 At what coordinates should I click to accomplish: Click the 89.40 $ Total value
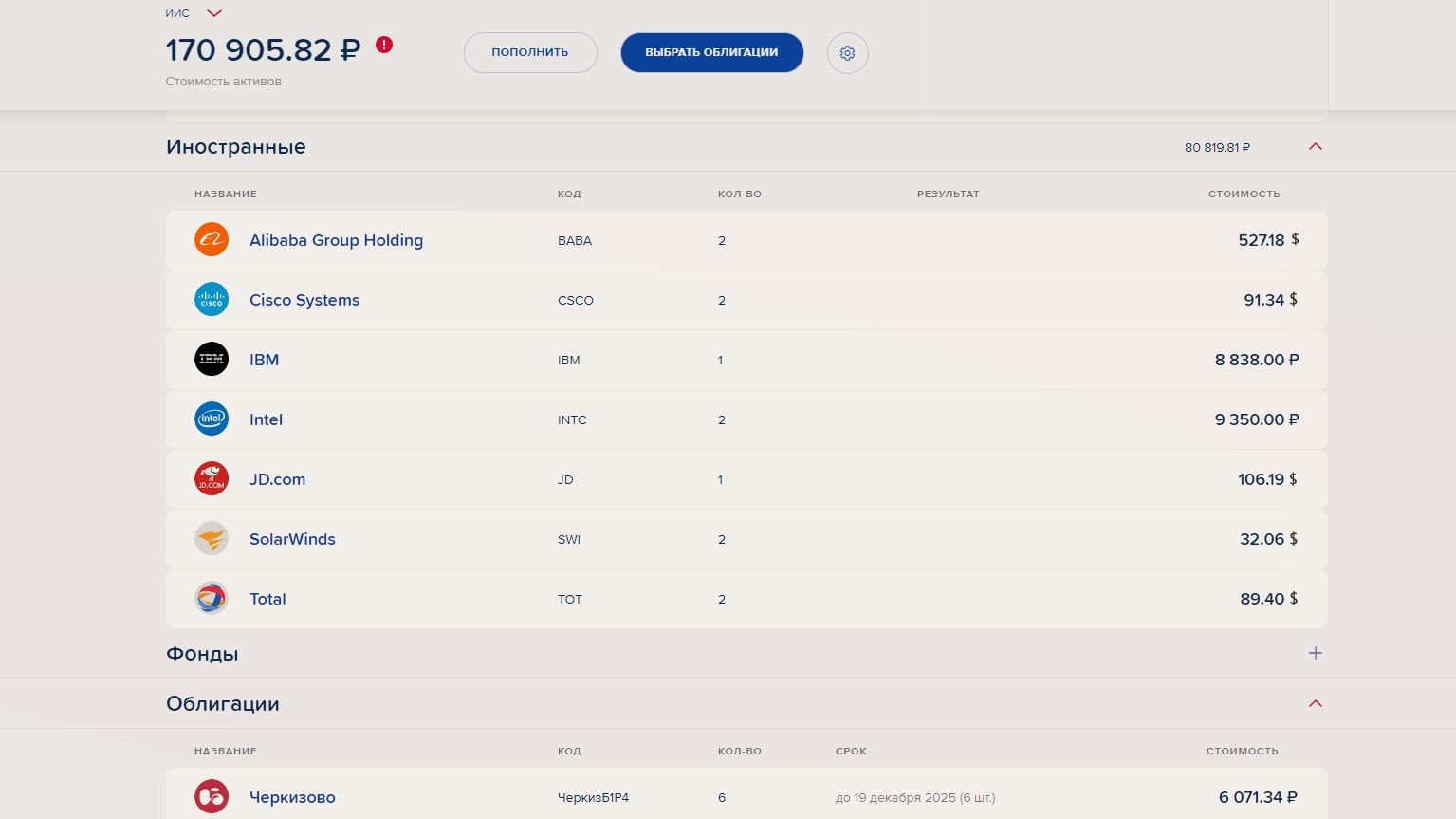[x=1269, y=599]
